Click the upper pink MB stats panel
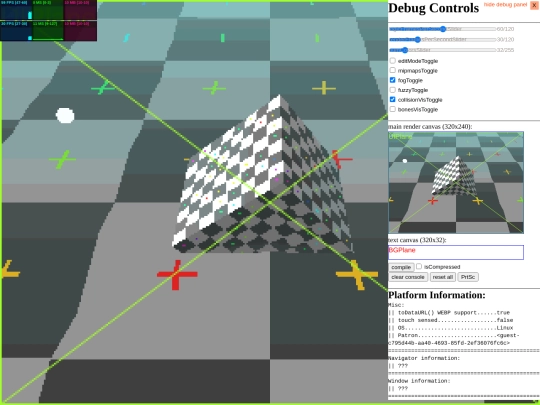The image size is (540, 405). coord(81,10)
